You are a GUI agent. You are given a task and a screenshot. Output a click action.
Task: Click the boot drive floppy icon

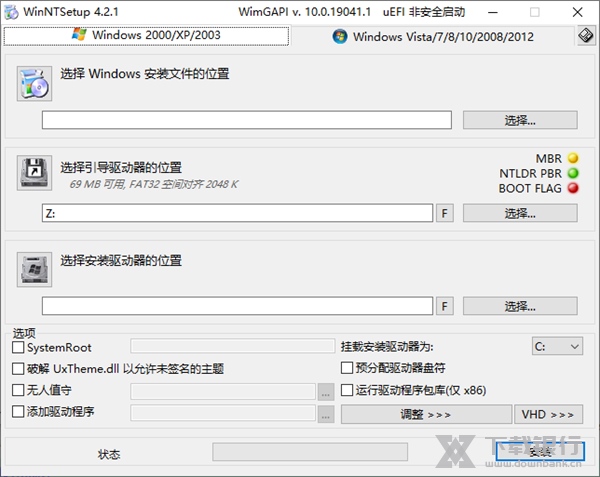tap(34, 171)
